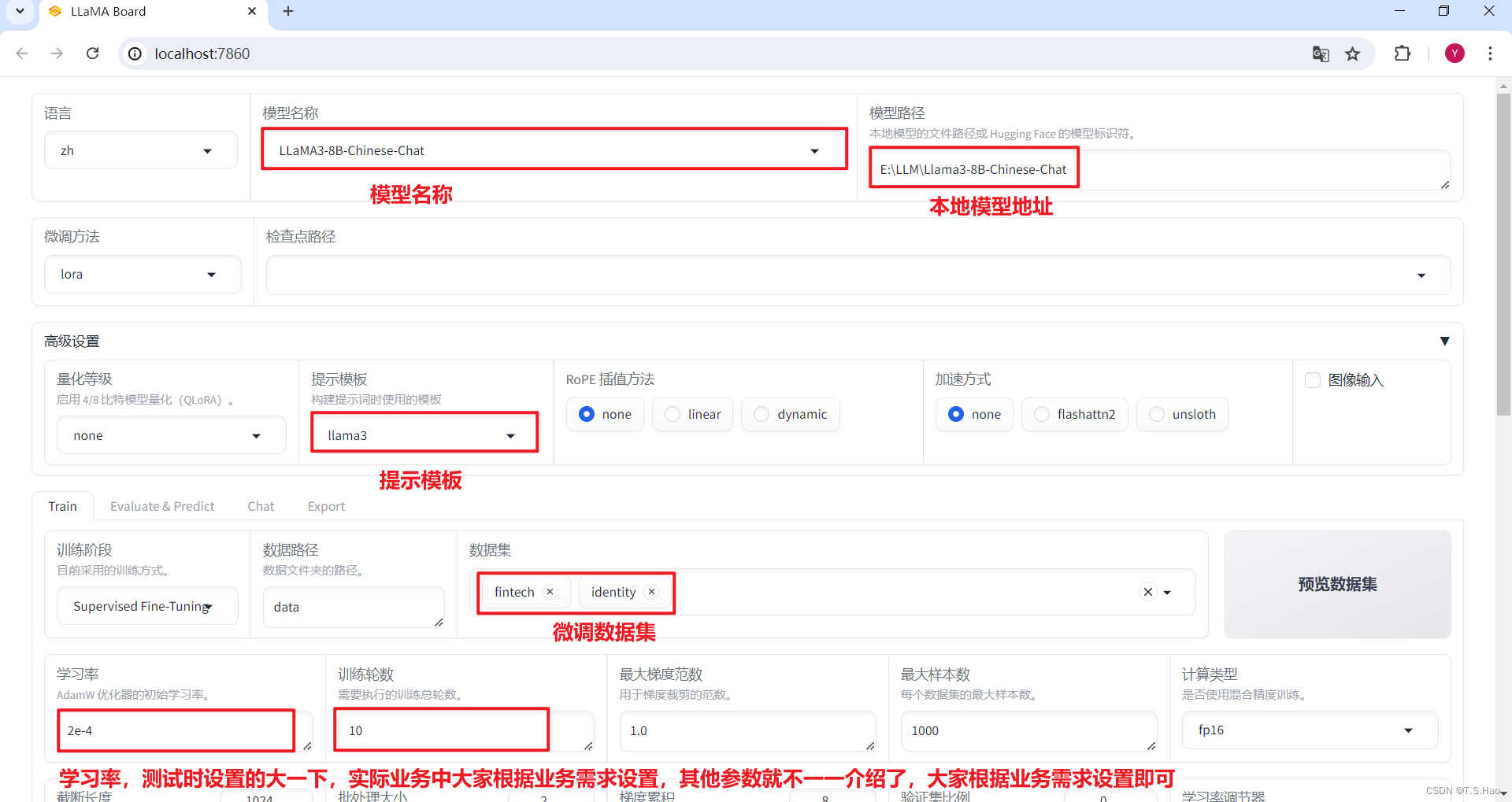The height and width of the screenshot is (802, 1512).
Task: Open language dropdown showing zh
Action: [x=141, y=150]
